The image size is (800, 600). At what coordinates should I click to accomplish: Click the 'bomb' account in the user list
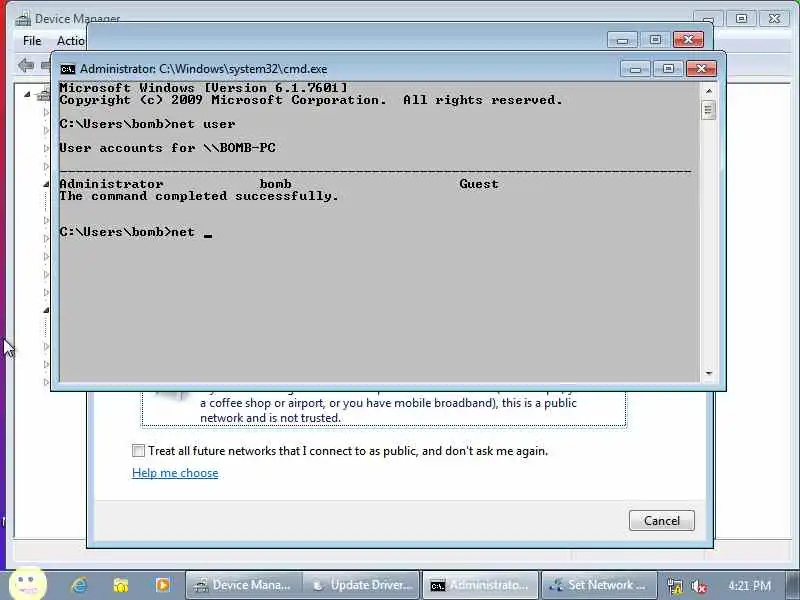point(276,184)
